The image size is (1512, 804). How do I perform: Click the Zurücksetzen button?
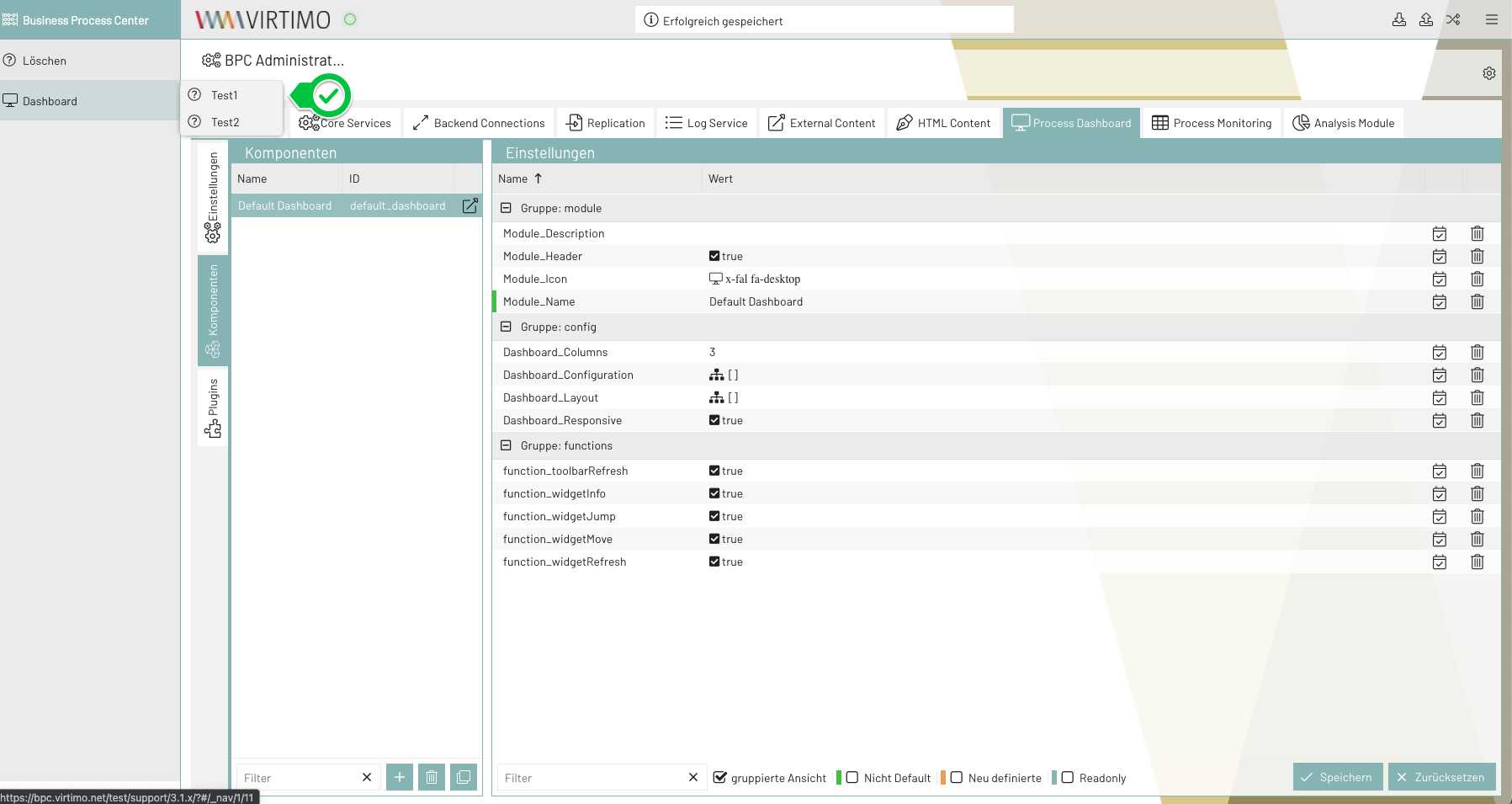[1441, 777]
